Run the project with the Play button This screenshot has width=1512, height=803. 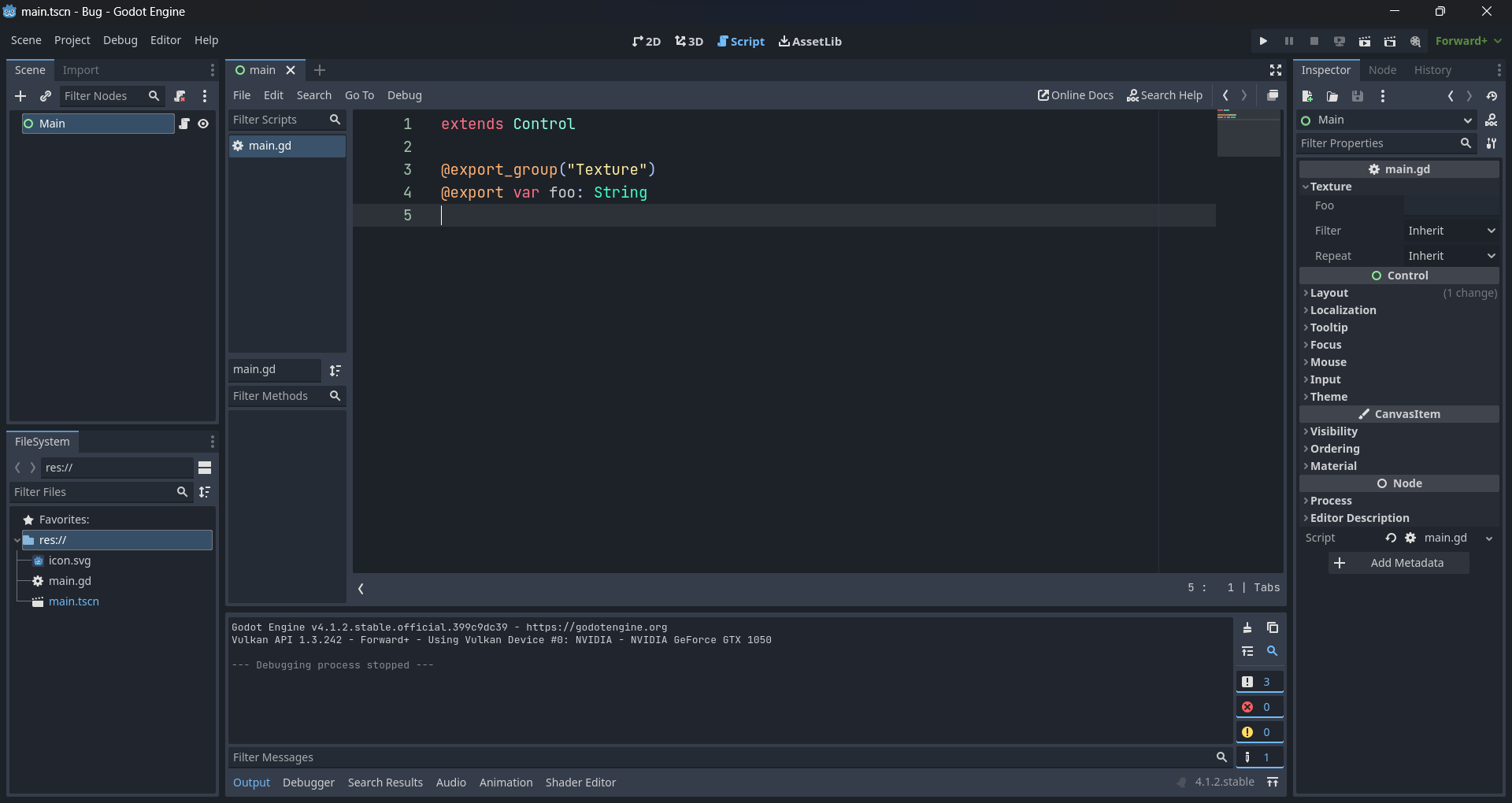pos(1262,41)
